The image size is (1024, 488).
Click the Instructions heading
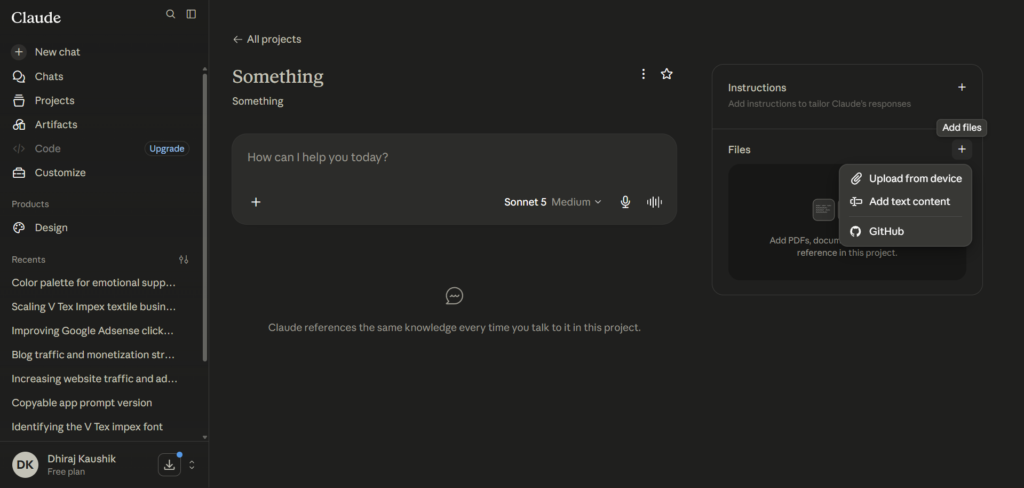tap(757, 88)
